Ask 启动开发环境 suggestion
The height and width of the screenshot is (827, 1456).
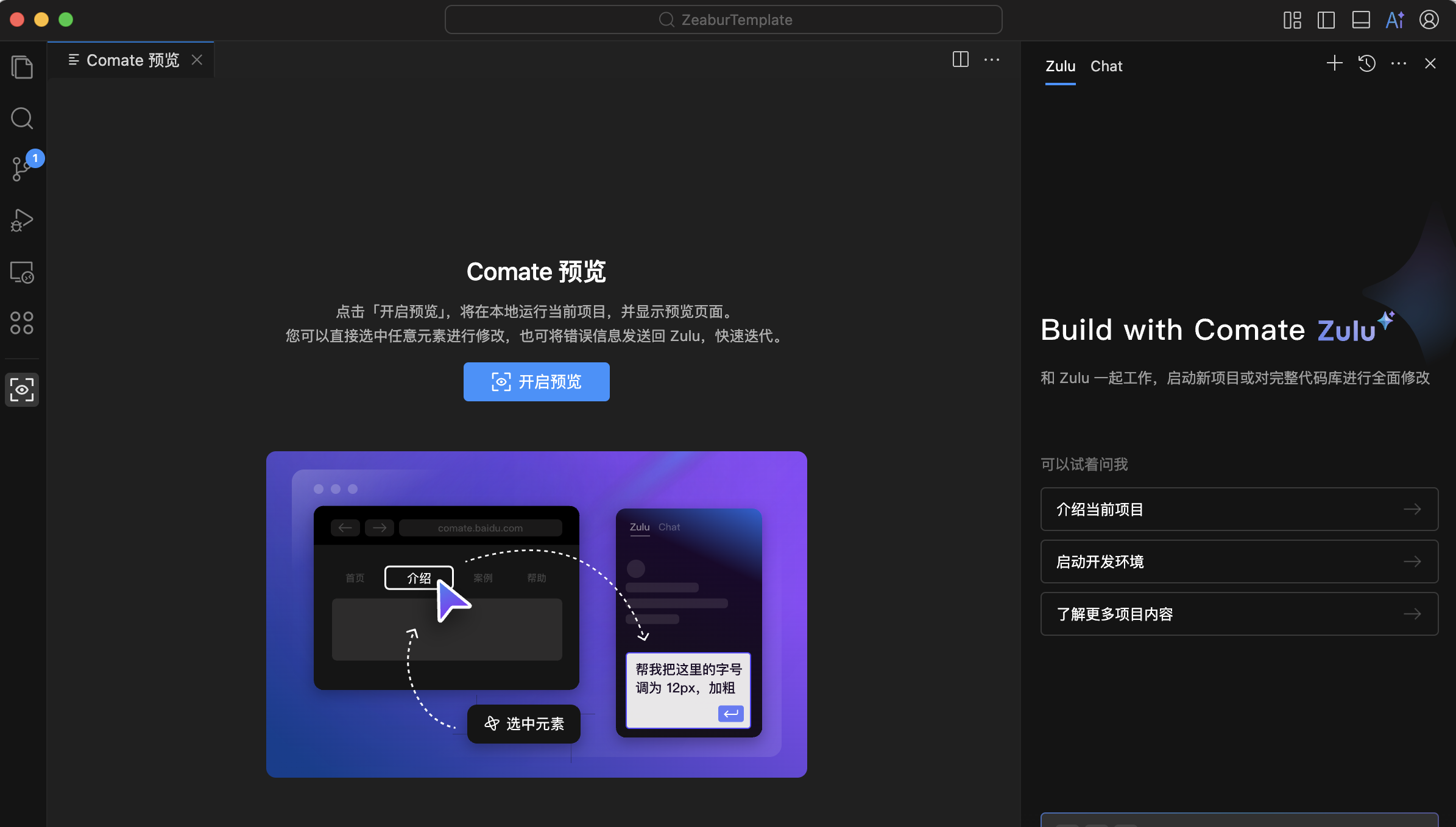click(x=1239, y=561)
